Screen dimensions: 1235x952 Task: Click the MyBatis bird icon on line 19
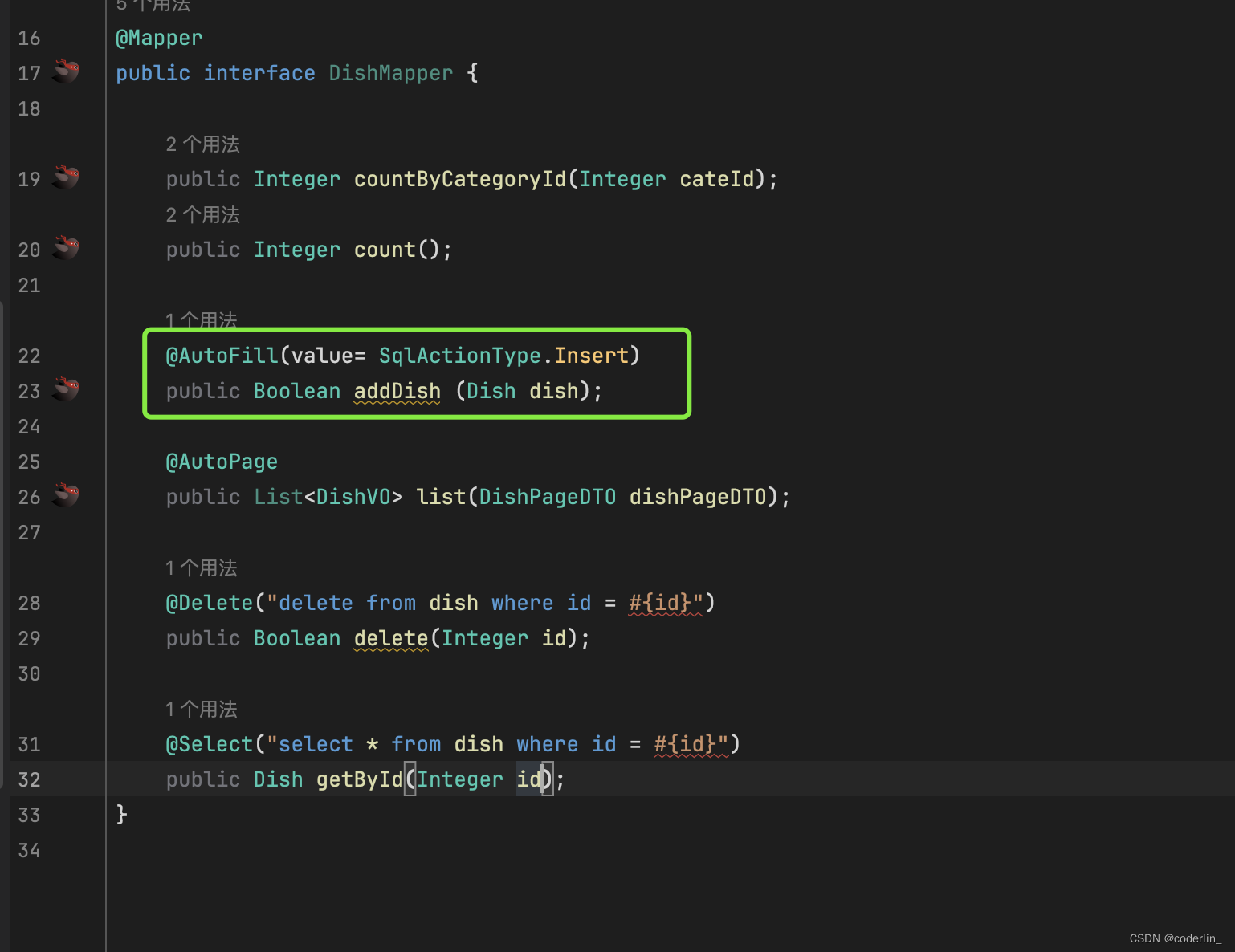[66, 177]
